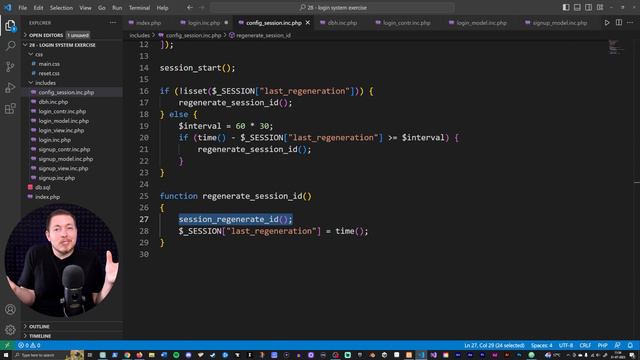640x360 pixels.
Task: Expand the Timeline section
Action: click(x=72, y=336)
